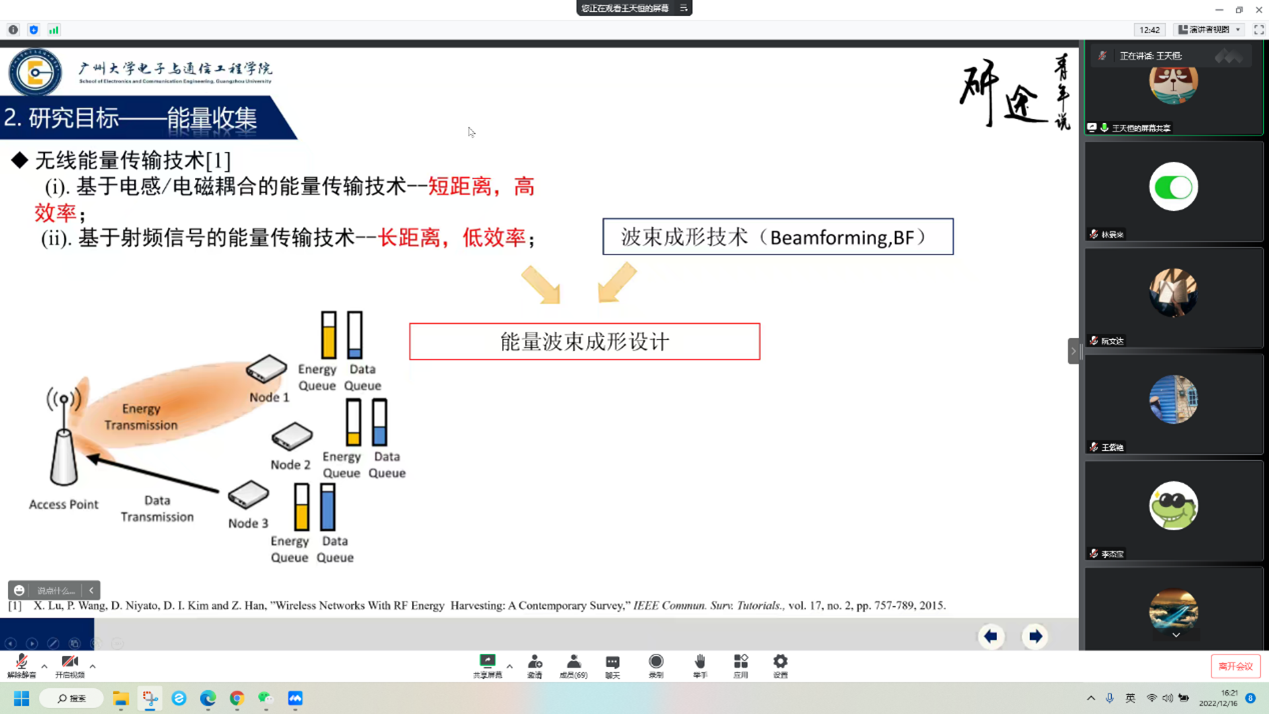Turn on the video camera
Viewport: 1269px width, 714px height.
pyautogui.click(x=70, y=666)
